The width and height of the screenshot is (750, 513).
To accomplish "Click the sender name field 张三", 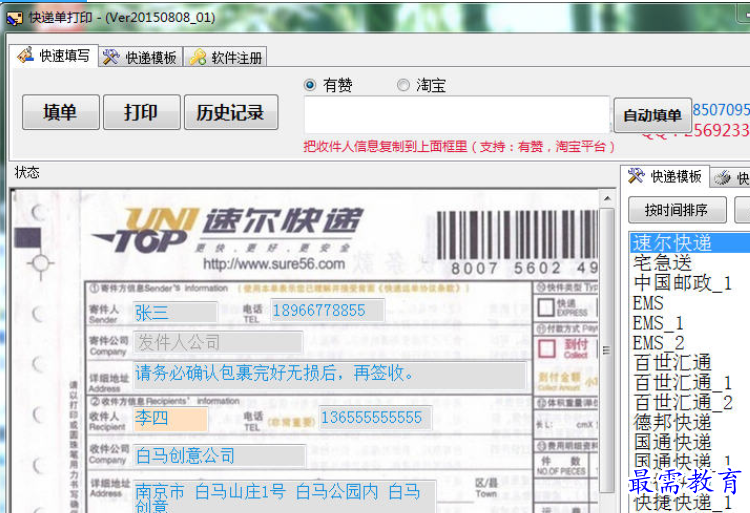I will 175,313.
